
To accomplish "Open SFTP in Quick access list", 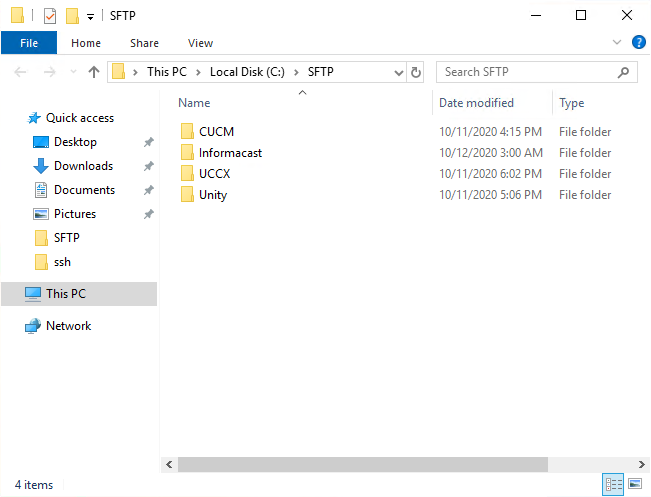I will (57, 238).
